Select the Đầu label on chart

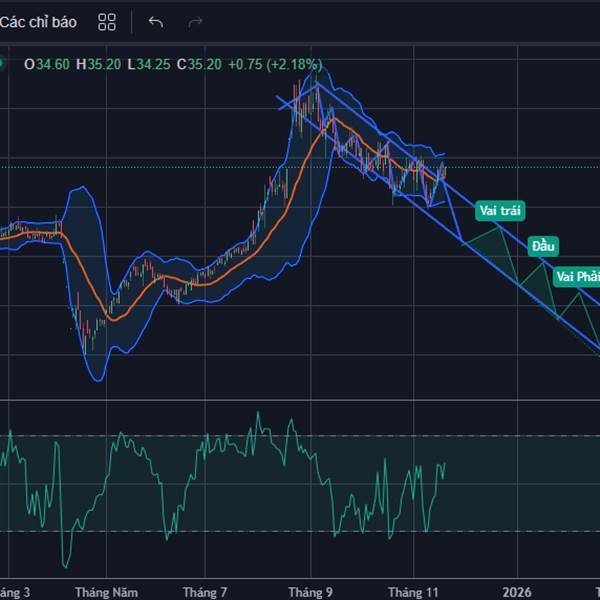(x=543, y=245)
